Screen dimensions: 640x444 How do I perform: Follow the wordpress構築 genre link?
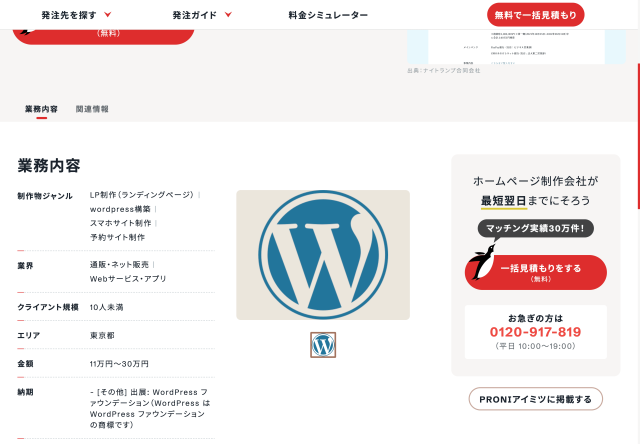coord(120,209)
